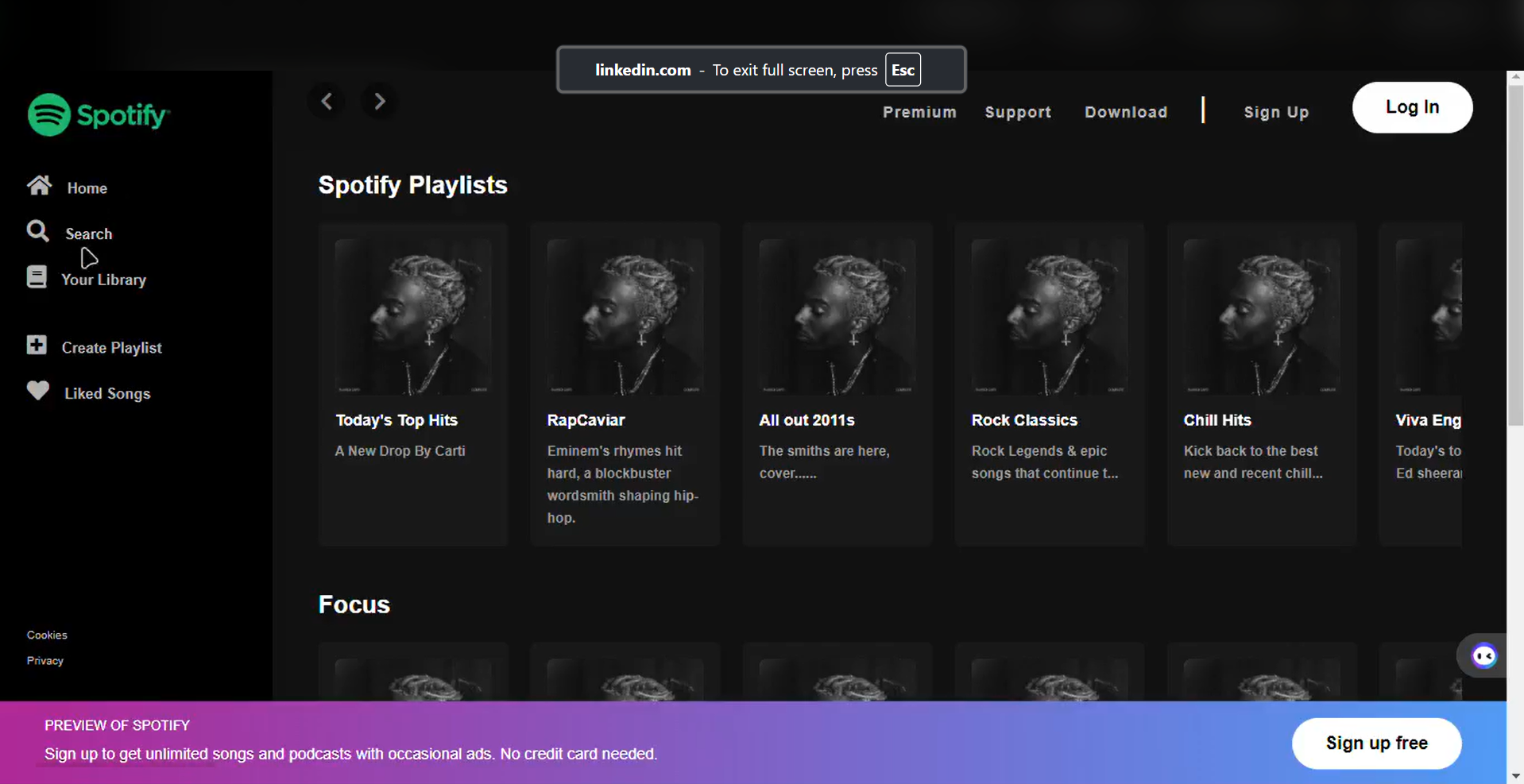1524x784 pixels.
Task: Click the Sign up free button
Action: pos(1377,743)
